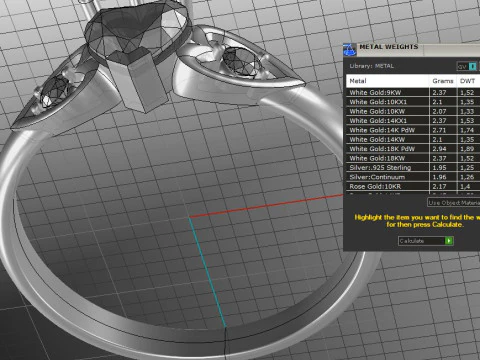Select the White Gold:14KX1 row
Screen dimensions: 480x360
(413, 120)
